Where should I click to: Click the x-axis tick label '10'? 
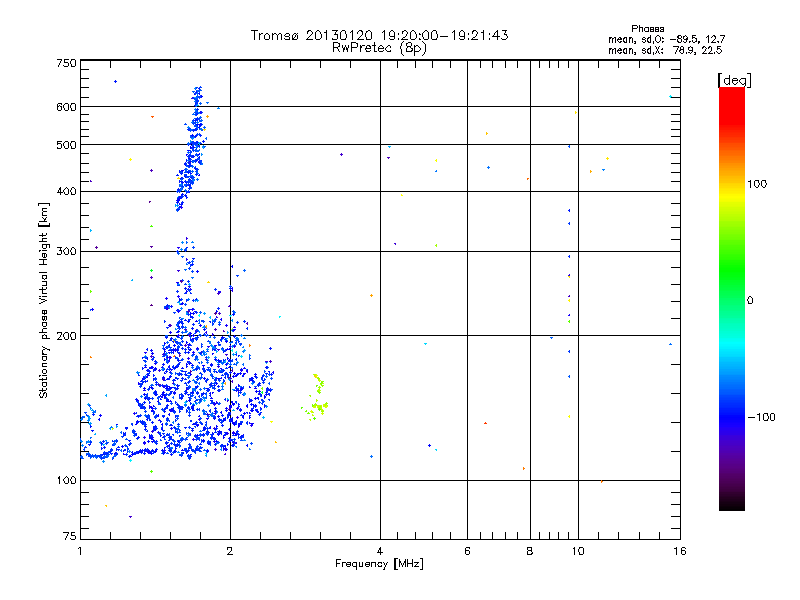[578, 551]
